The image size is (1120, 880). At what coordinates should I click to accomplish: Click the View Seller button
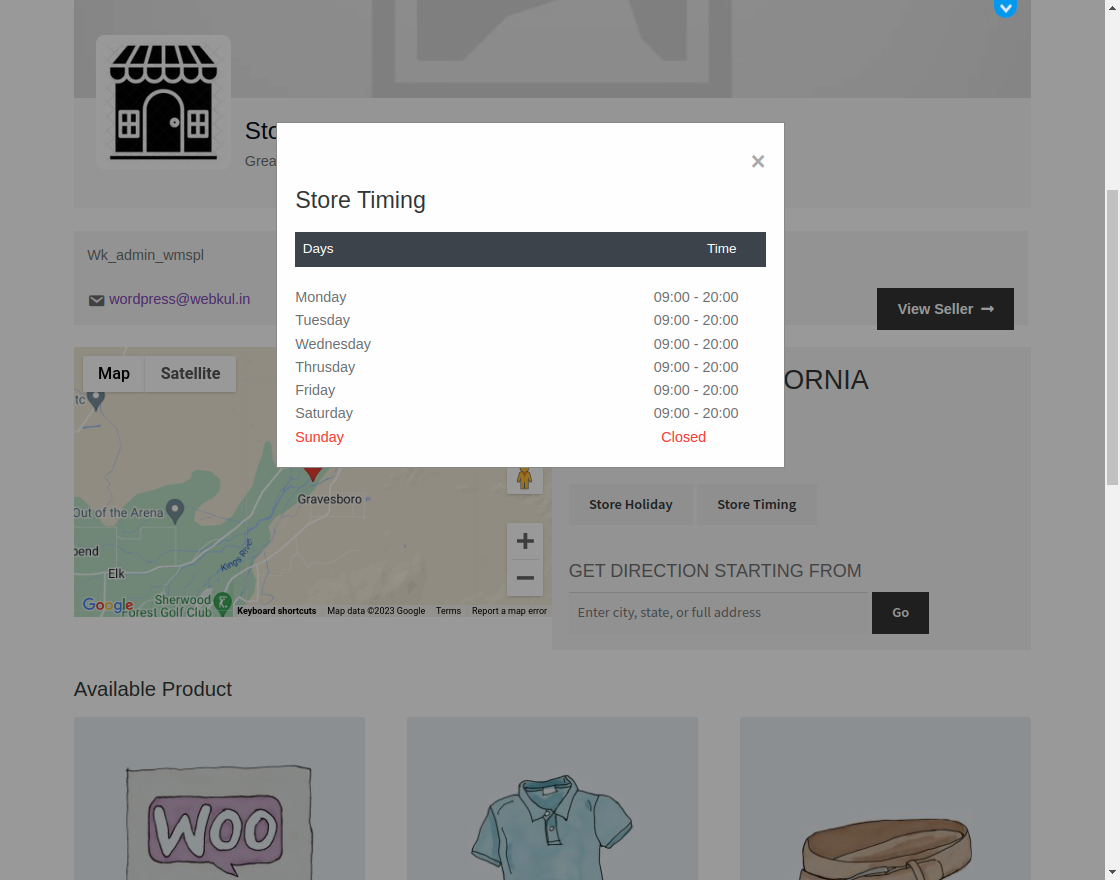click(945, 309)
